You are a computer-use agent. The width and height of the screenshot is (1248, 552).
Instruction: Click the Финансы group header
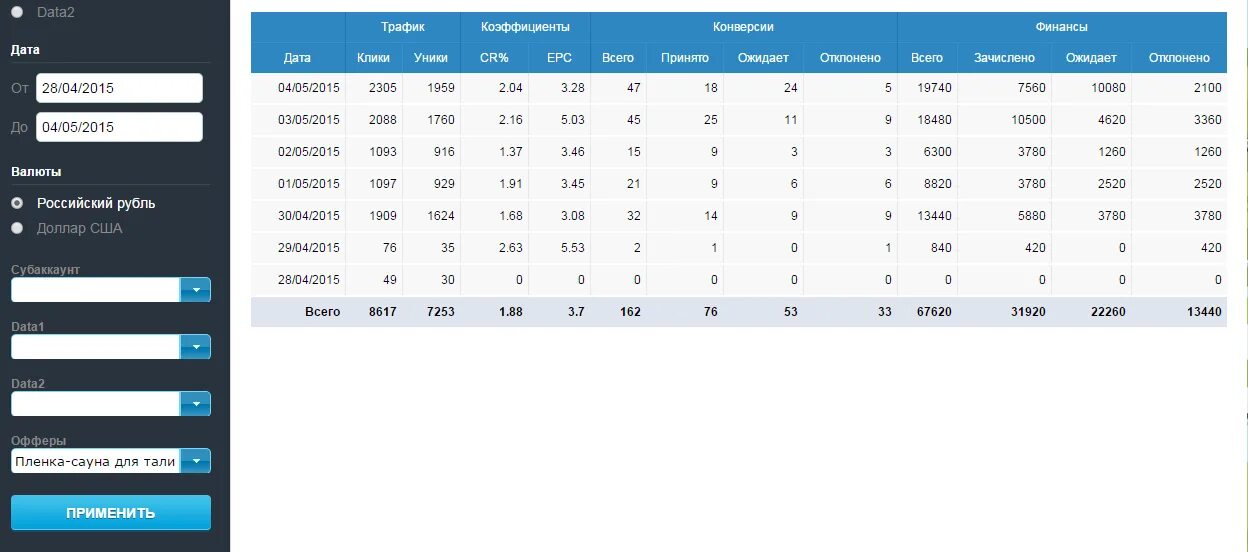[1062, 27]
